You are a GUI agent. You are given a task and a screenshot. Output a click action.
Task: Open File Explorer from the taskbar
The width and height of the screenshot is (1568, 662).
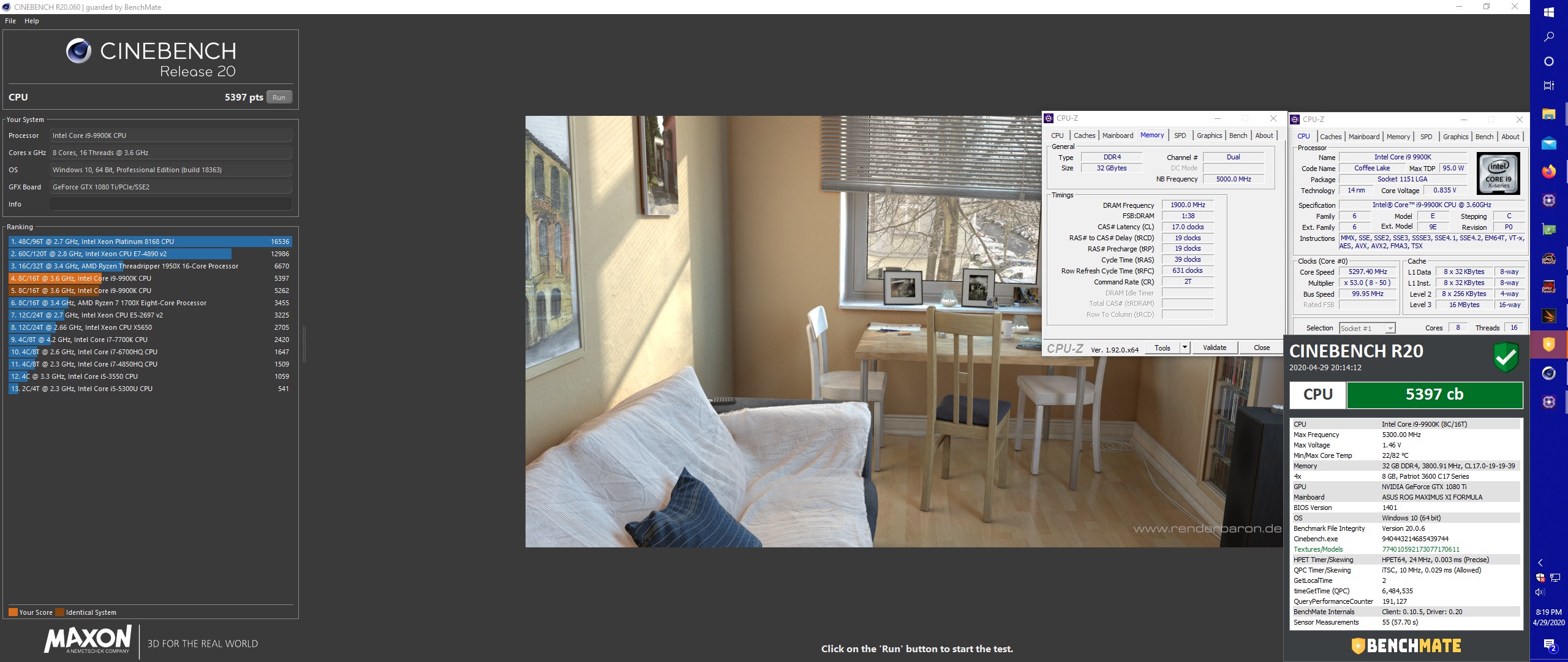(1548, 114)
